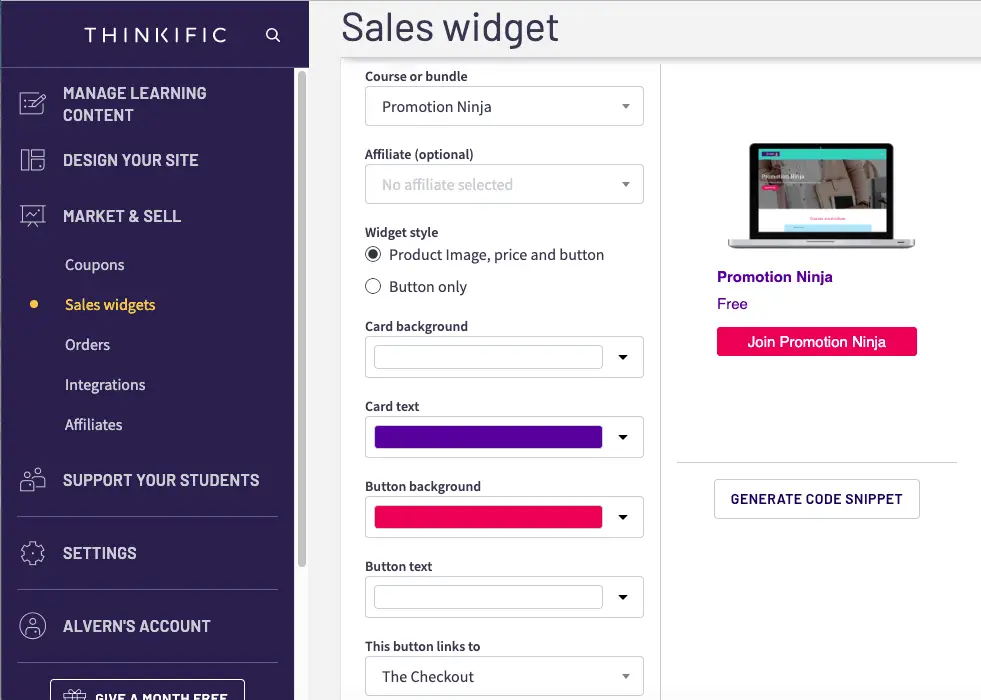Open Integrations page
Viewport: 981px width, 700px height.
point(105,385)
